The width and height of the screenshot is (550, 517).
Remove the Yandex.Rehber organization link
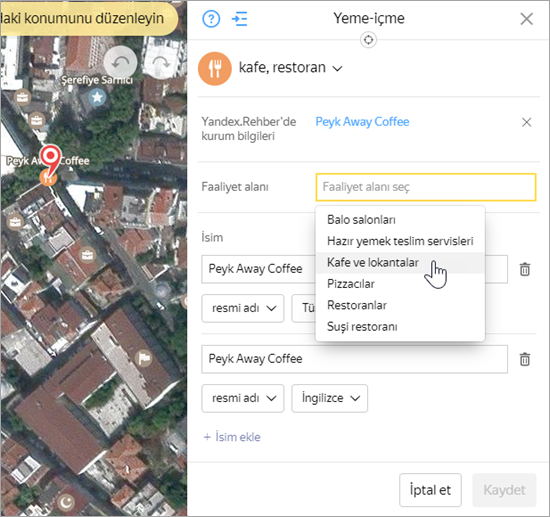pyautogui.click(x=526, y=122)
